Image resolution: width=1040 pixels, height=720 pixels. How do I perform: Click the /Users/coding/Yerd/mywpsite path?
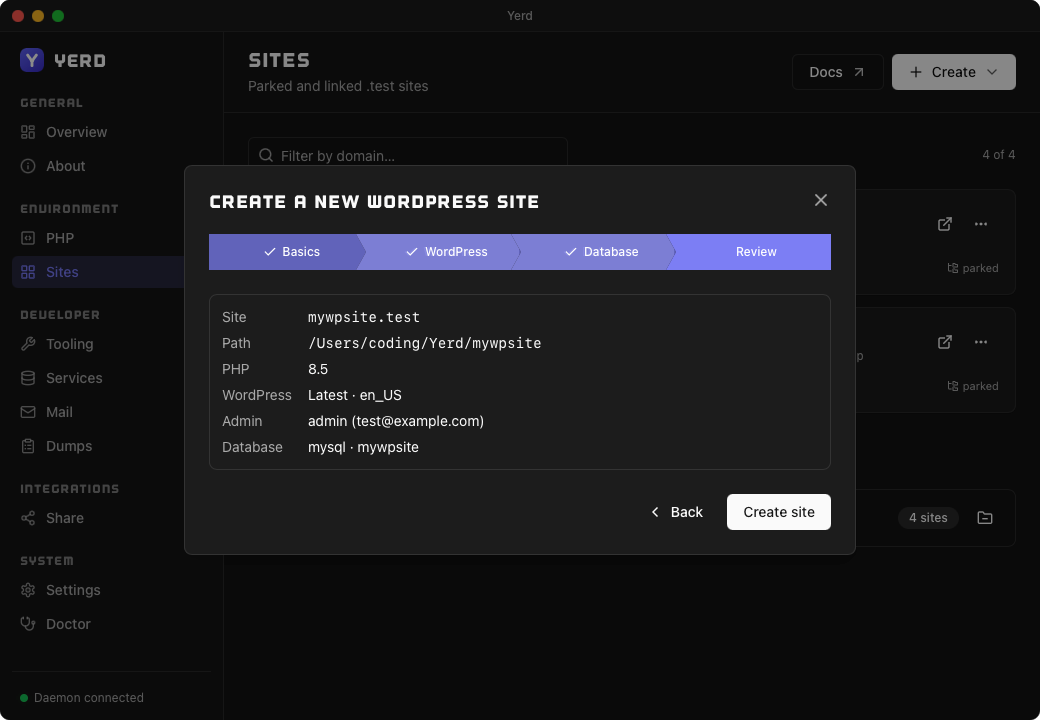pos(424,343)
